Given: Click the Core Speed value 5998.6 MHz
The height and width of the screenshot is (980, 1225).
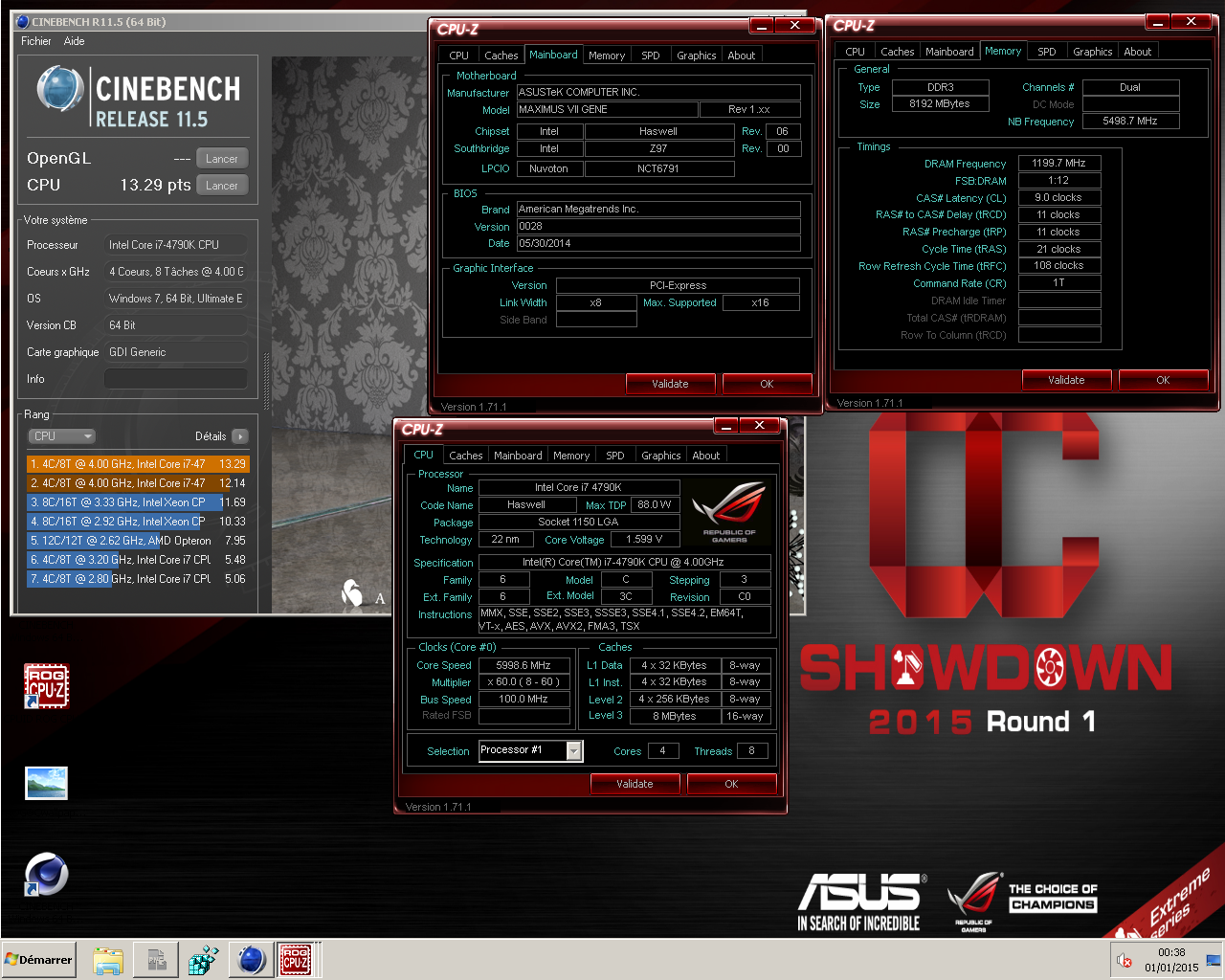Looking at the screenshot, I should click(524, 665).
